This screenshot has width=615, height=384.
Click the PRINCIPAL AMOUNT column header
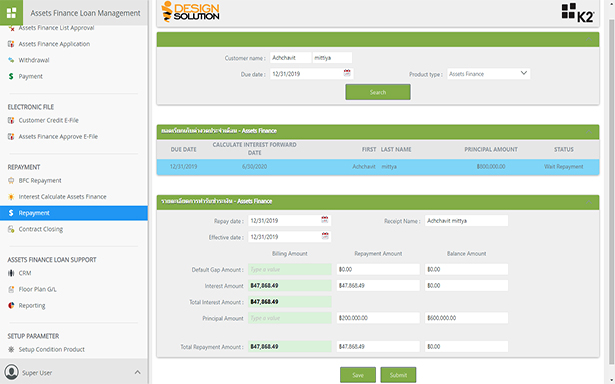point(491,149)
